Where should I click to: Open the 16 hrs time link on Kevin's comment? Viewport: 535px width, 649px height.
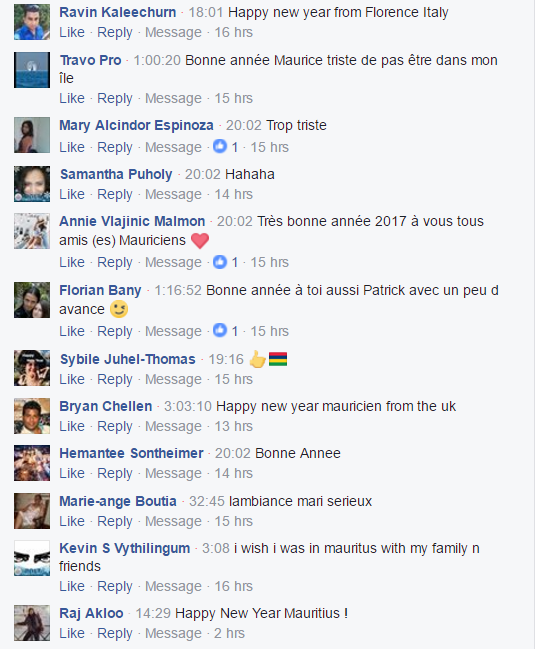(x=233, y=586)
